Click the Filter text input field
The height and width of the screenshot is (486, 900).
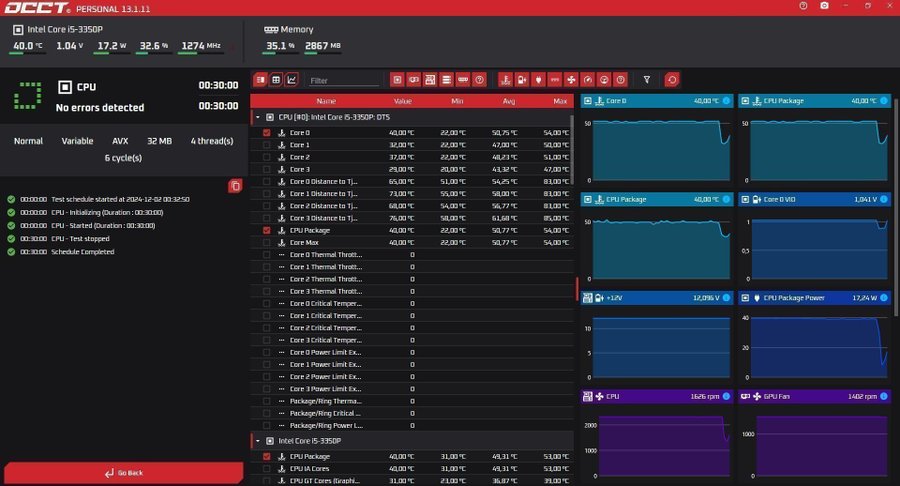pos(343,80)
